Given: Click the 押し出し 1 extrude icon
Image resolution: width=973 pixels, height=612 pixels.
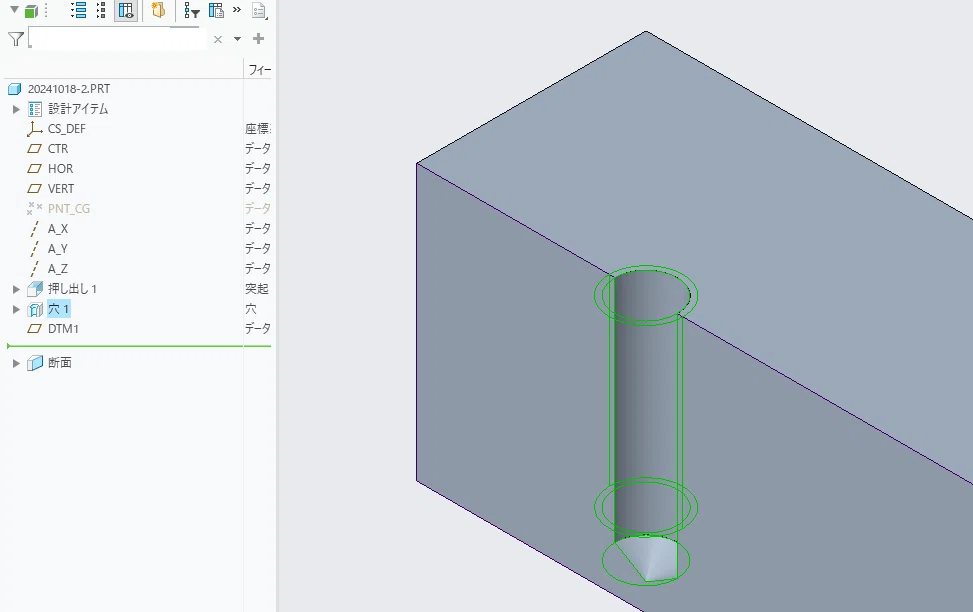Looking at the screenshot, I should tap(35, 289).
